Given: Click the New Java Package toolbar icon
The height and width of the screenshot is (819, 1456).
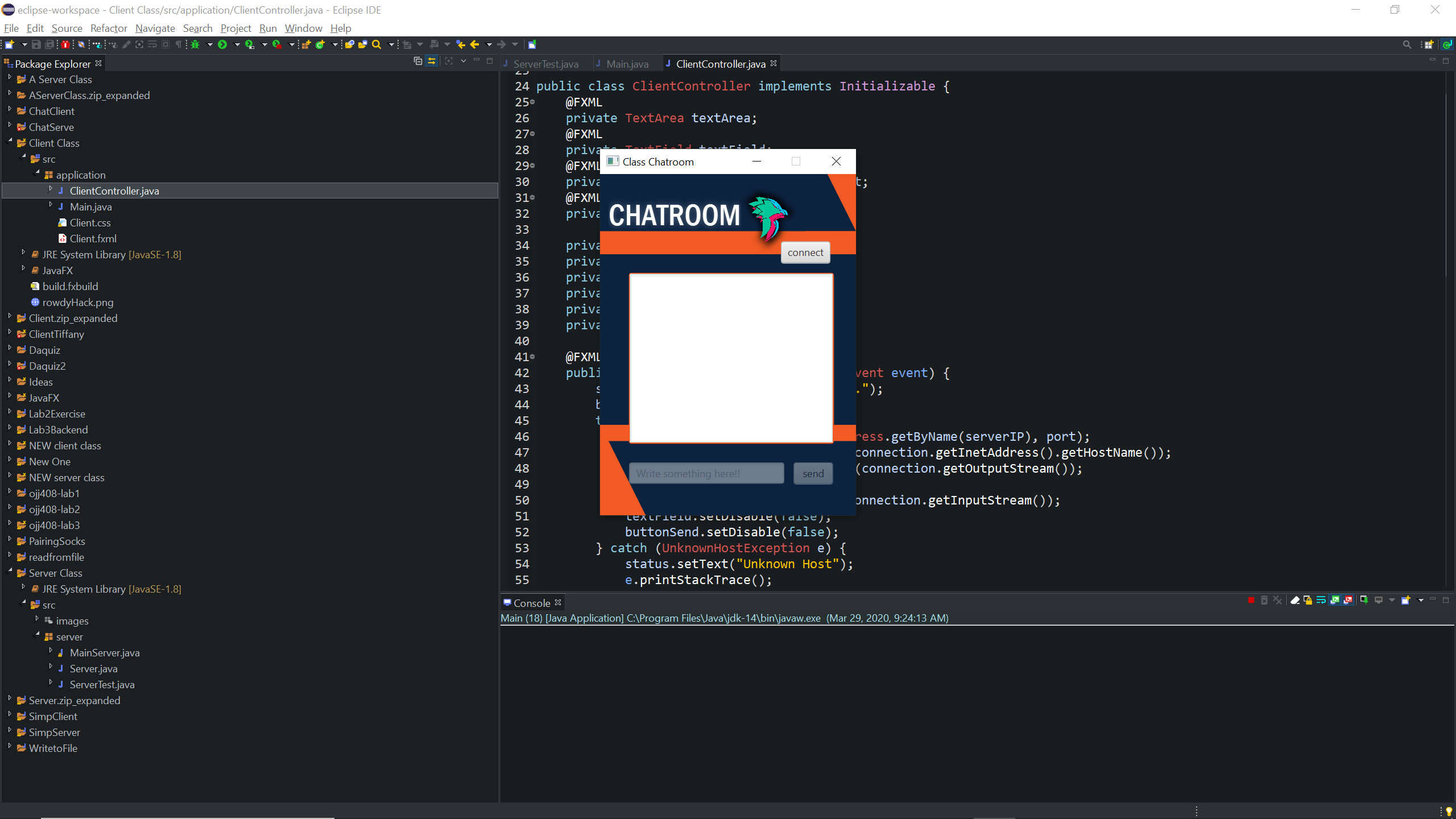Looking at the screenshot, I should coord(306,44).
